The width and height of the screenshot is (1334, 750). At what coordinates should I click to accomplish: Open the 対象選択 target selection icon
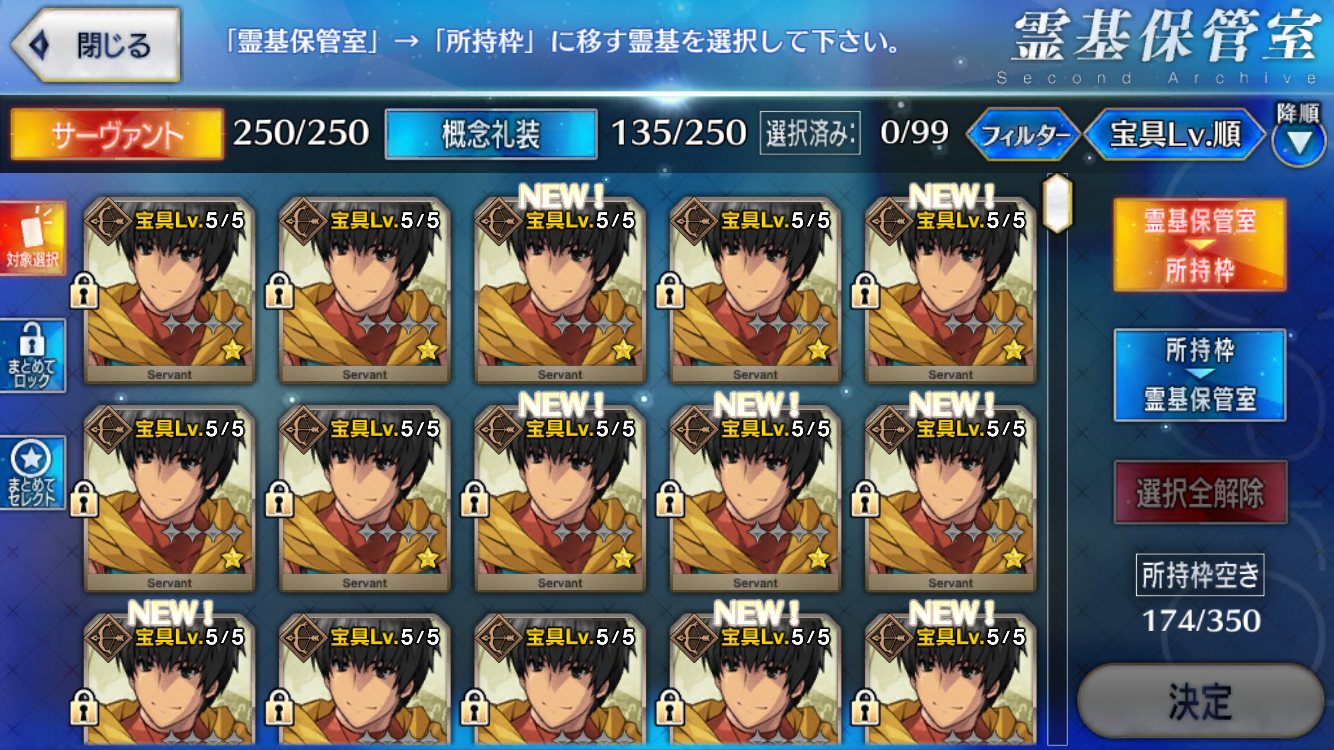click(x=34, y=238)
